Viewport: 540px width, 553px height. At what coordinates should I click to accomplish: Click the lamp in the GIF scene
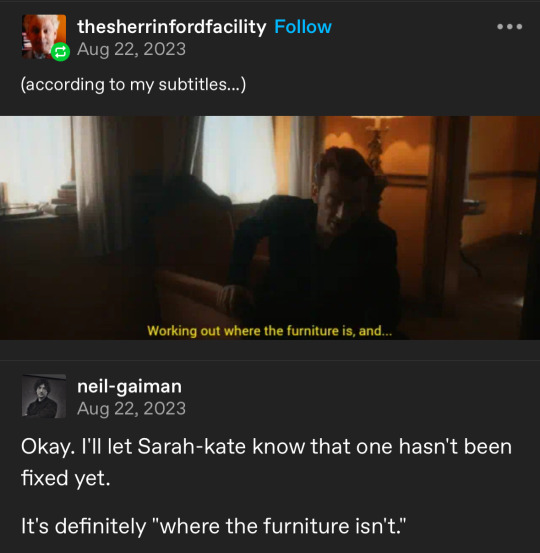(x=376, y=143)
